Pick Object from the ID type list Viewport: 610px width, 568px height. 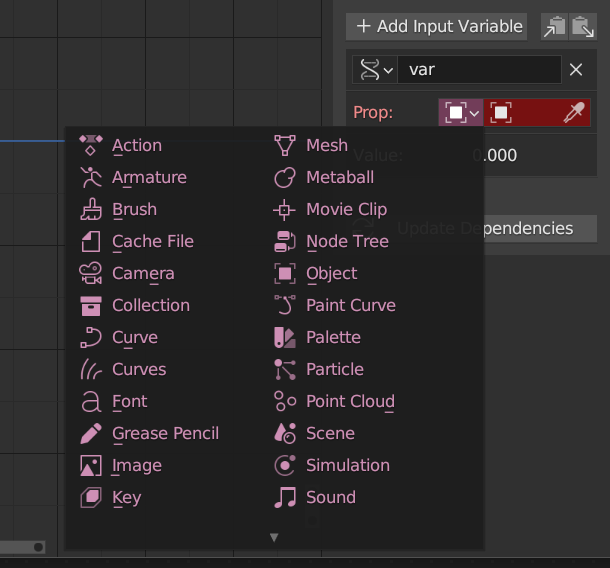pyautogui.click(x=331, y=273)
